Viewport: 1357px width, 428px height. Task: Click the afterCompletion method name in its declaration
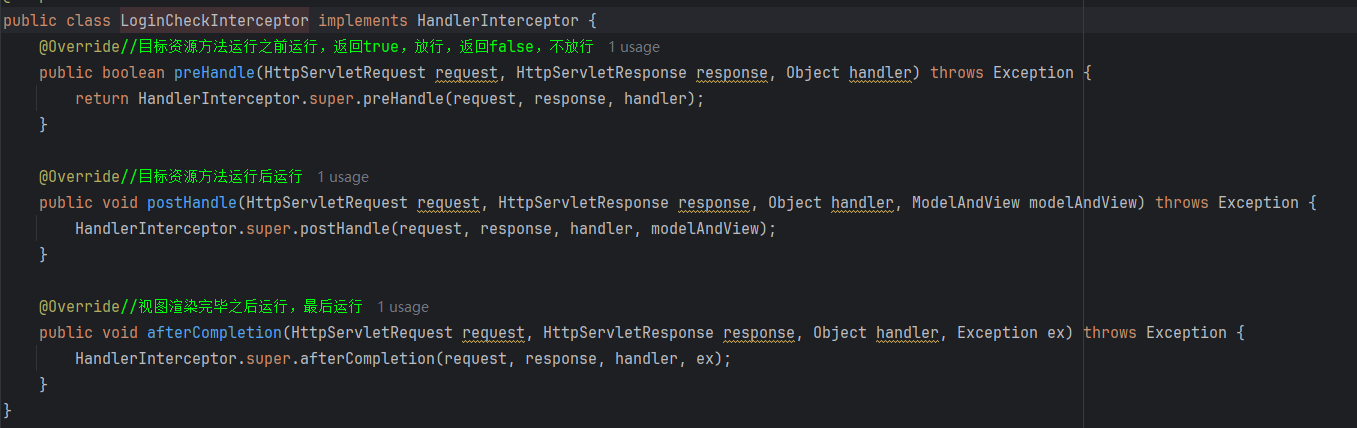pos(215,333)
